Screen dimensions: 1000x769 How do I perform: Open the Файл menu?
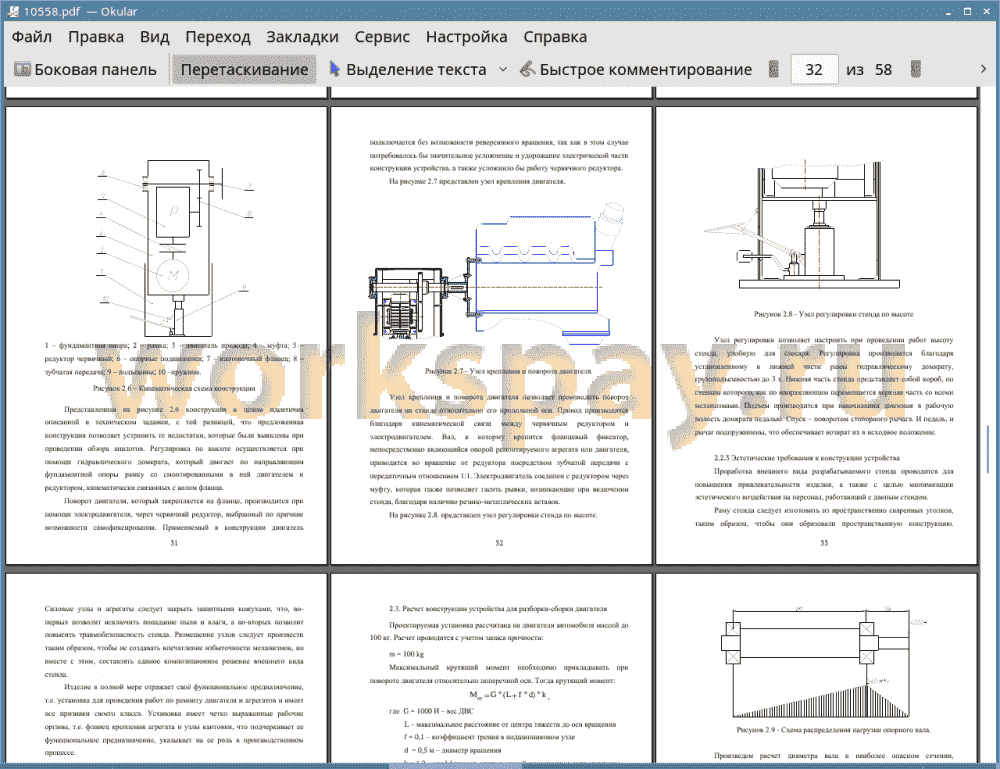pos(31,37)
